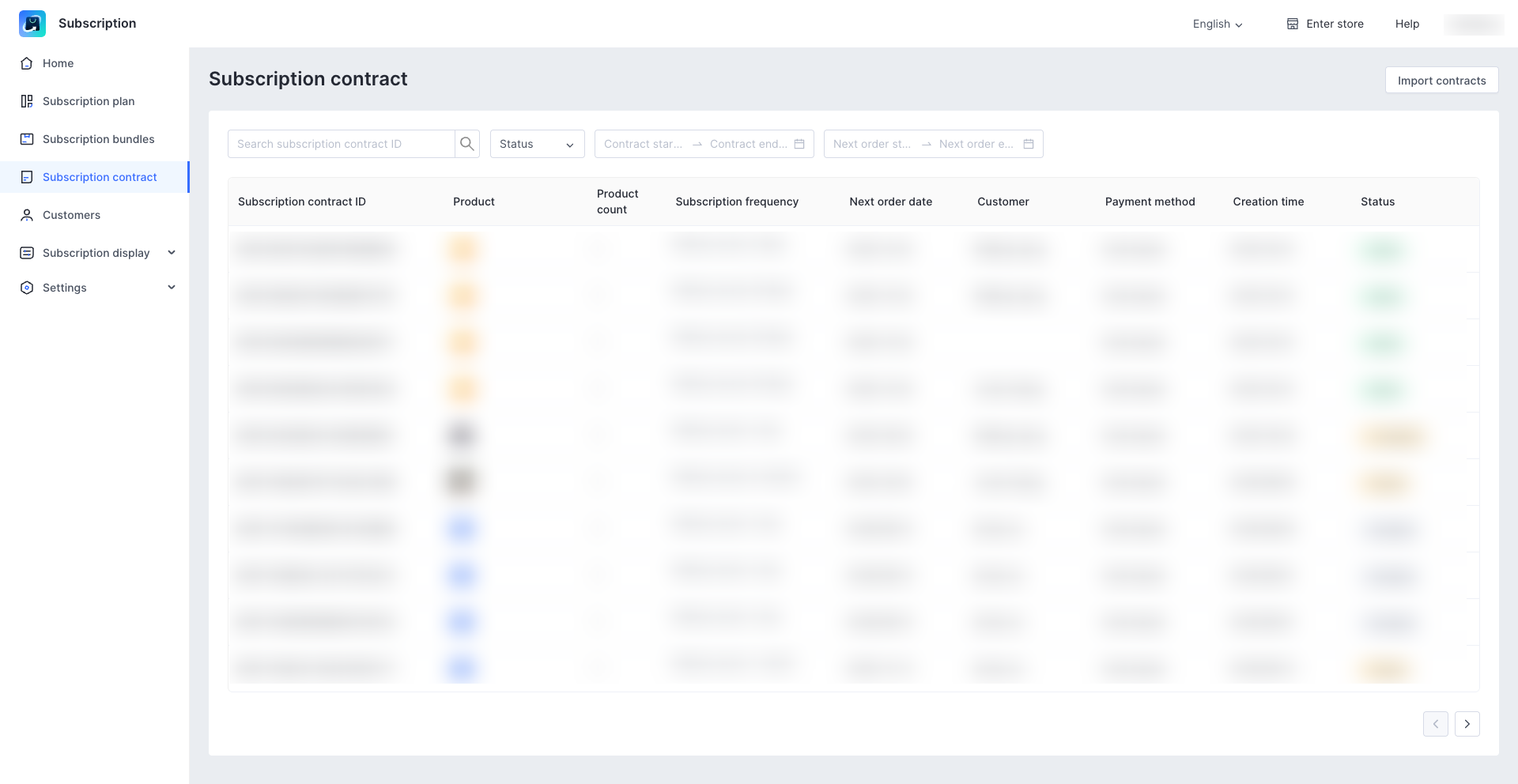
Task: Click the Subscription plan sidebar icon
Action: [27, 101]
